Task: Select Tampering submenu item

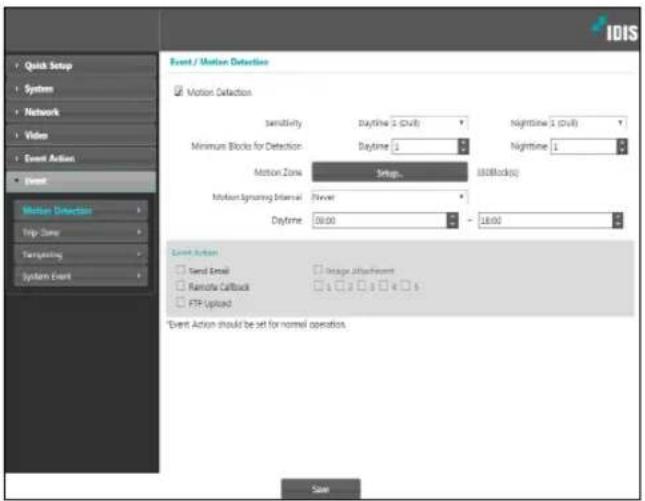Action: 81,255
